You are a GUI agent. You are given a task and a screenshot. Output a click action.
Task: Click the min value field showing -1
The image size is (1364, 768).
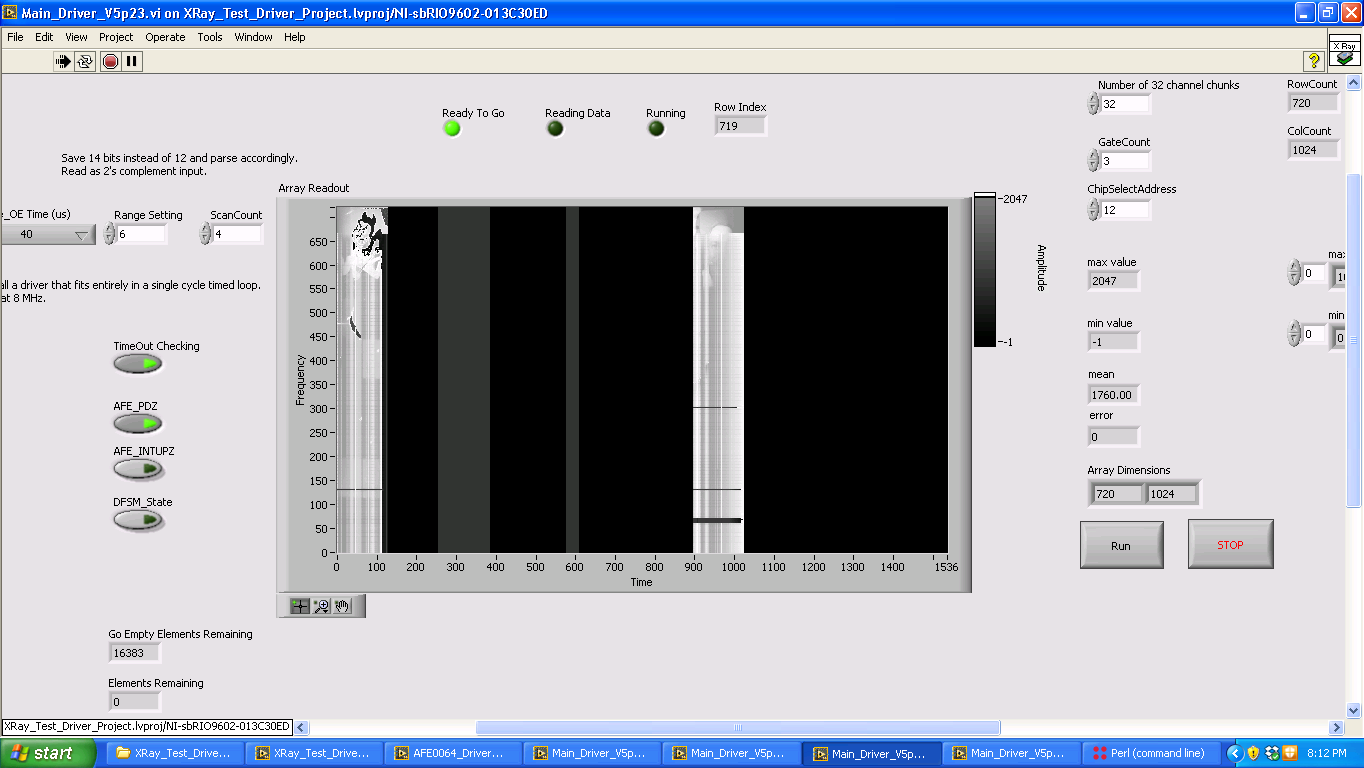point(1113,341)
